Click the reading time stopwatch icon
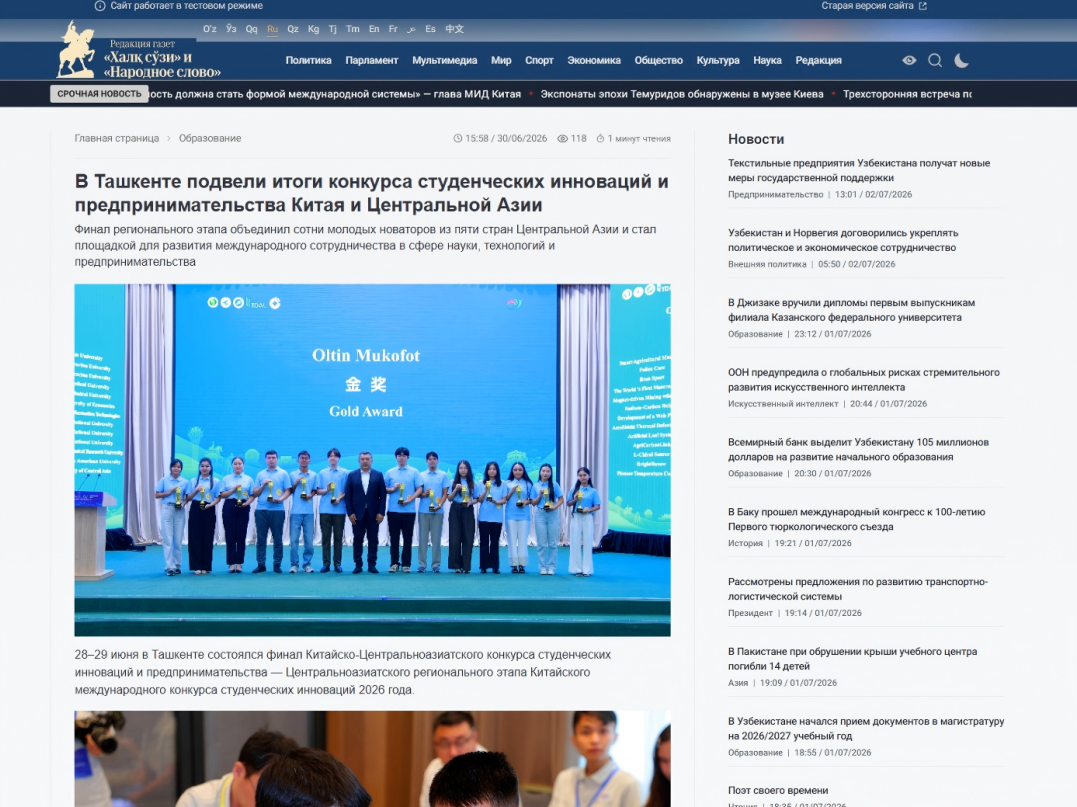The width and height of the screenshot is (1077, 807). click(x=600, y=138)
